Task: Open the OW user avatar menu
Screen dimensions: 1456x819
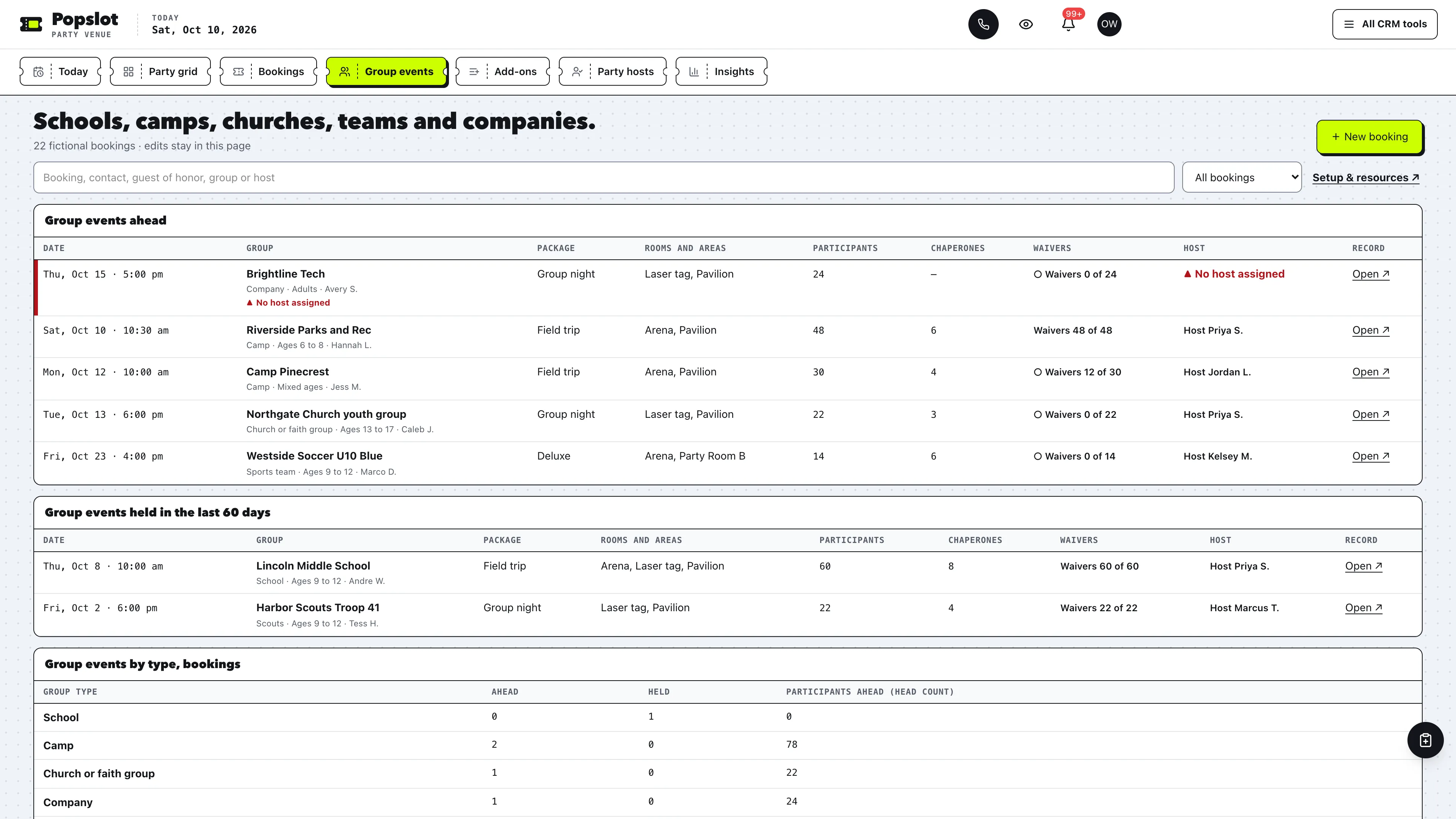Action: tap(1109, 24)
